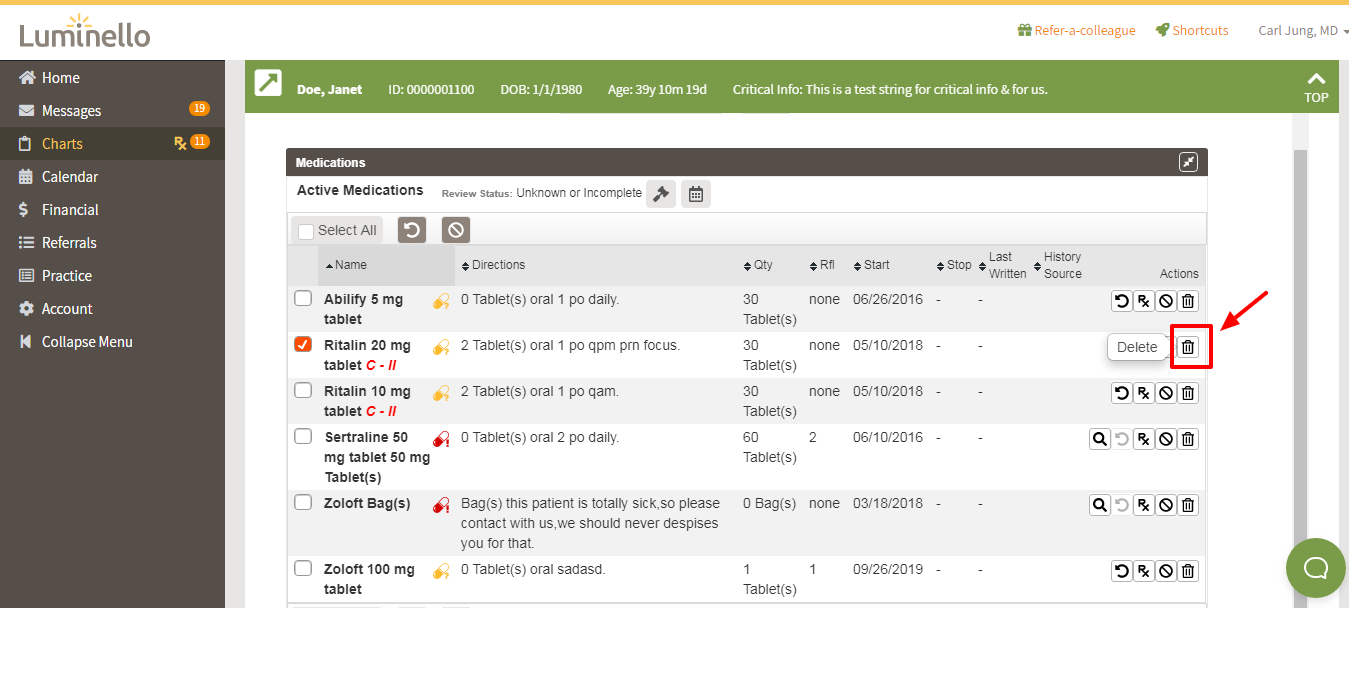Click the refill icon for Abilify 5 mg
The width and height of the screenshot is (1360, 697).
pyautogui.click(x=1122, y=301)
